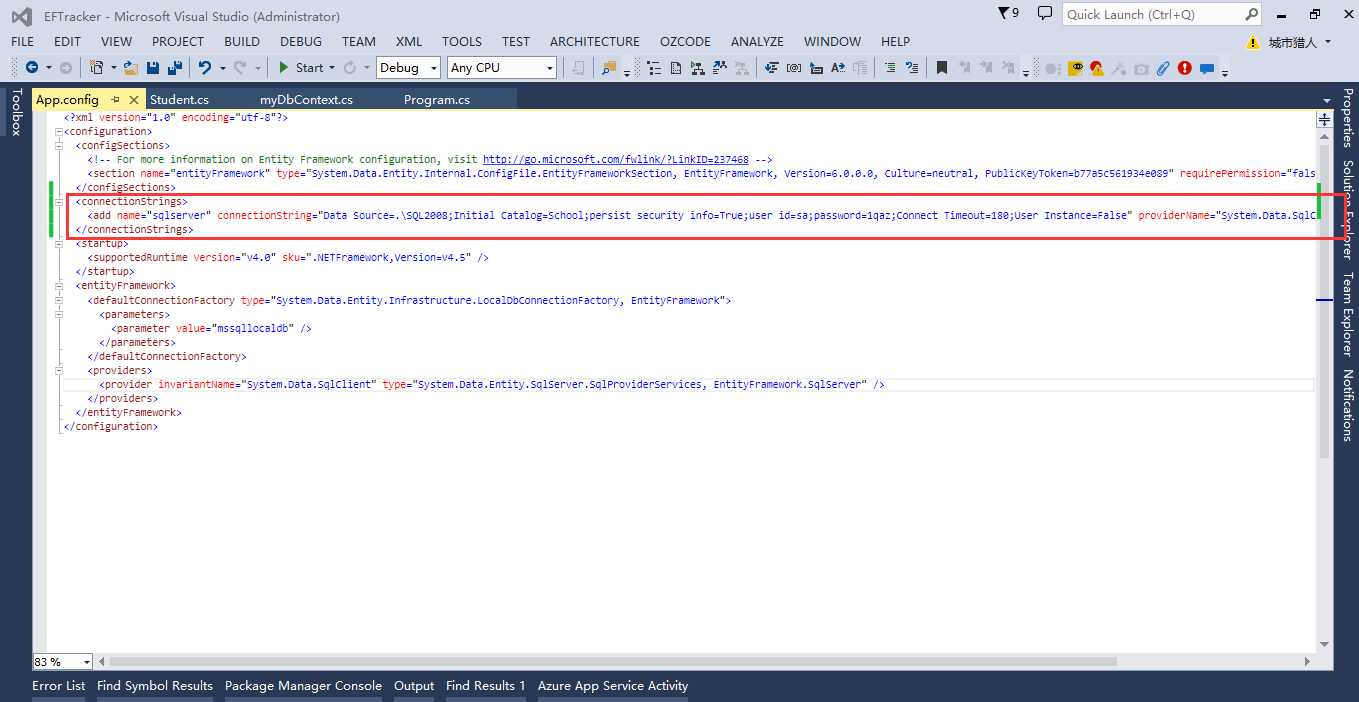Click the blue chat bubble toolbar icon
Image resolution: width=1359 pixels, height=702 pixels.
point(1206,68)
